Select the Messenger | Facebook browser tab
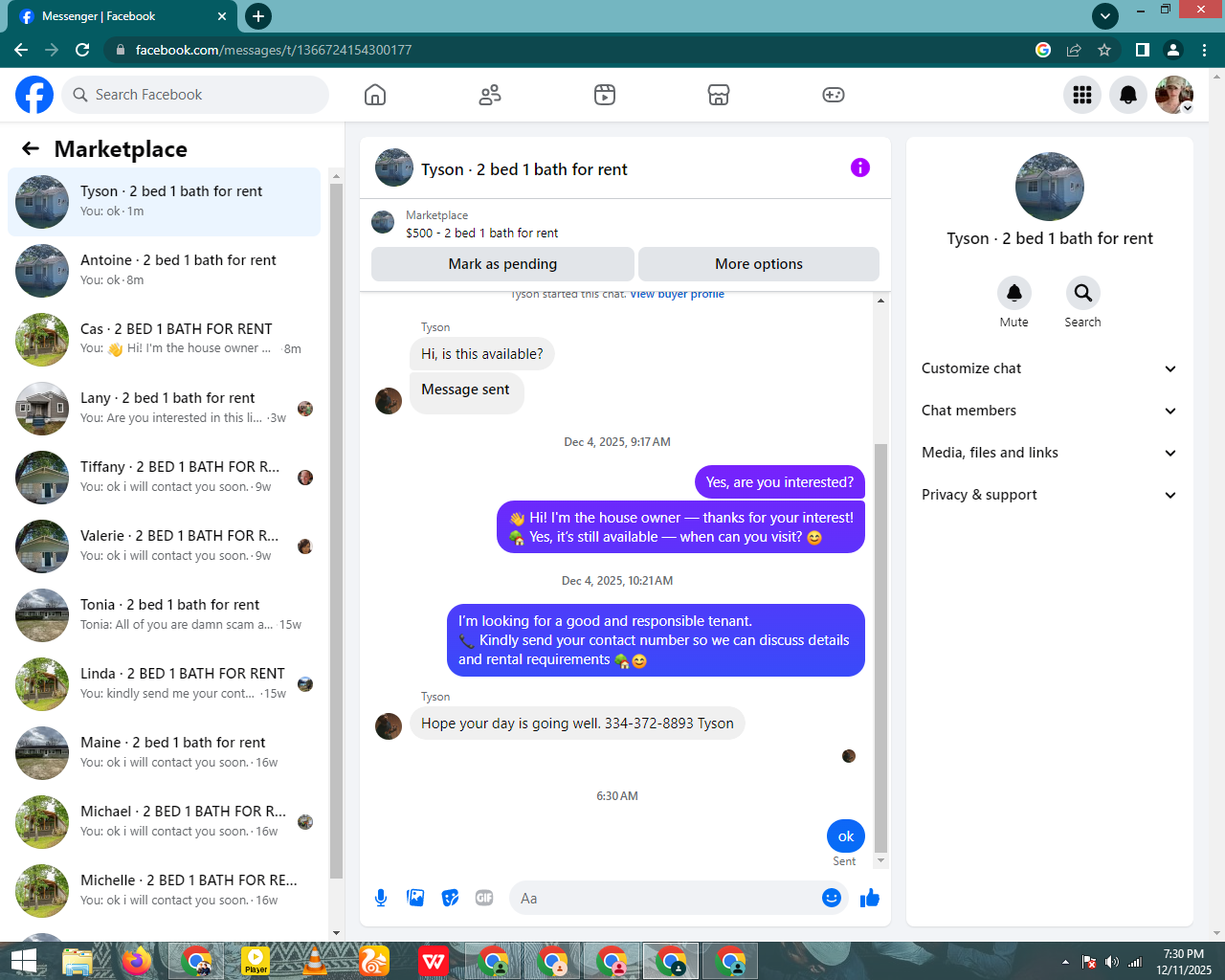 [x=122, y=16]
